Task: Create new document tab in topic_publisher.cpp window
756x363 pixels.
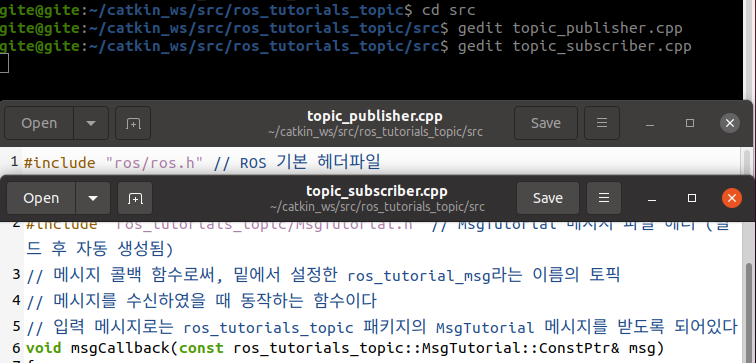Action: pyautogui.click(x=133, y=123)
